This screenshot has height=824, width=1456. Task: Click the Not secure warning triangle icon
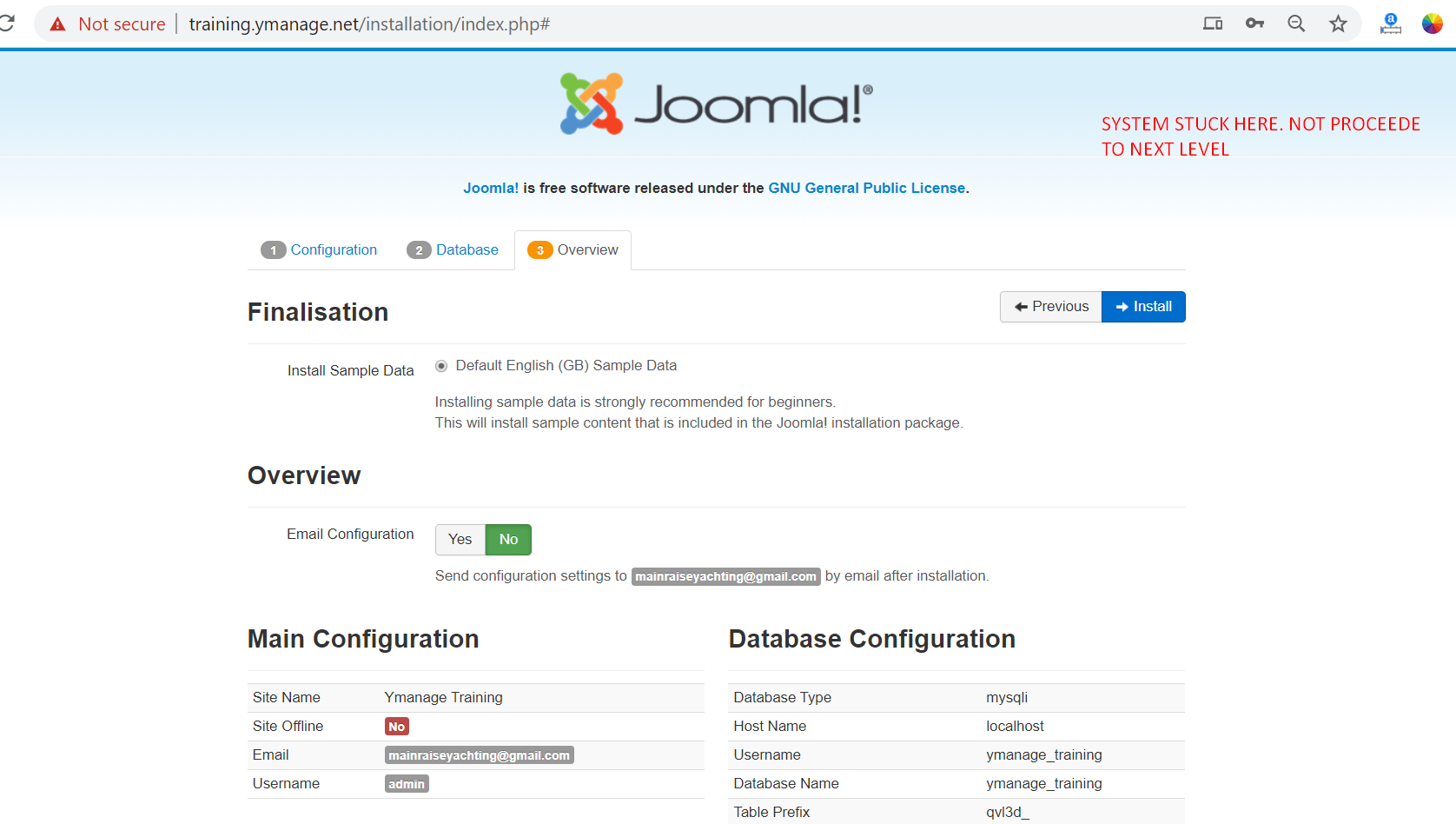(x=57, y=24)
